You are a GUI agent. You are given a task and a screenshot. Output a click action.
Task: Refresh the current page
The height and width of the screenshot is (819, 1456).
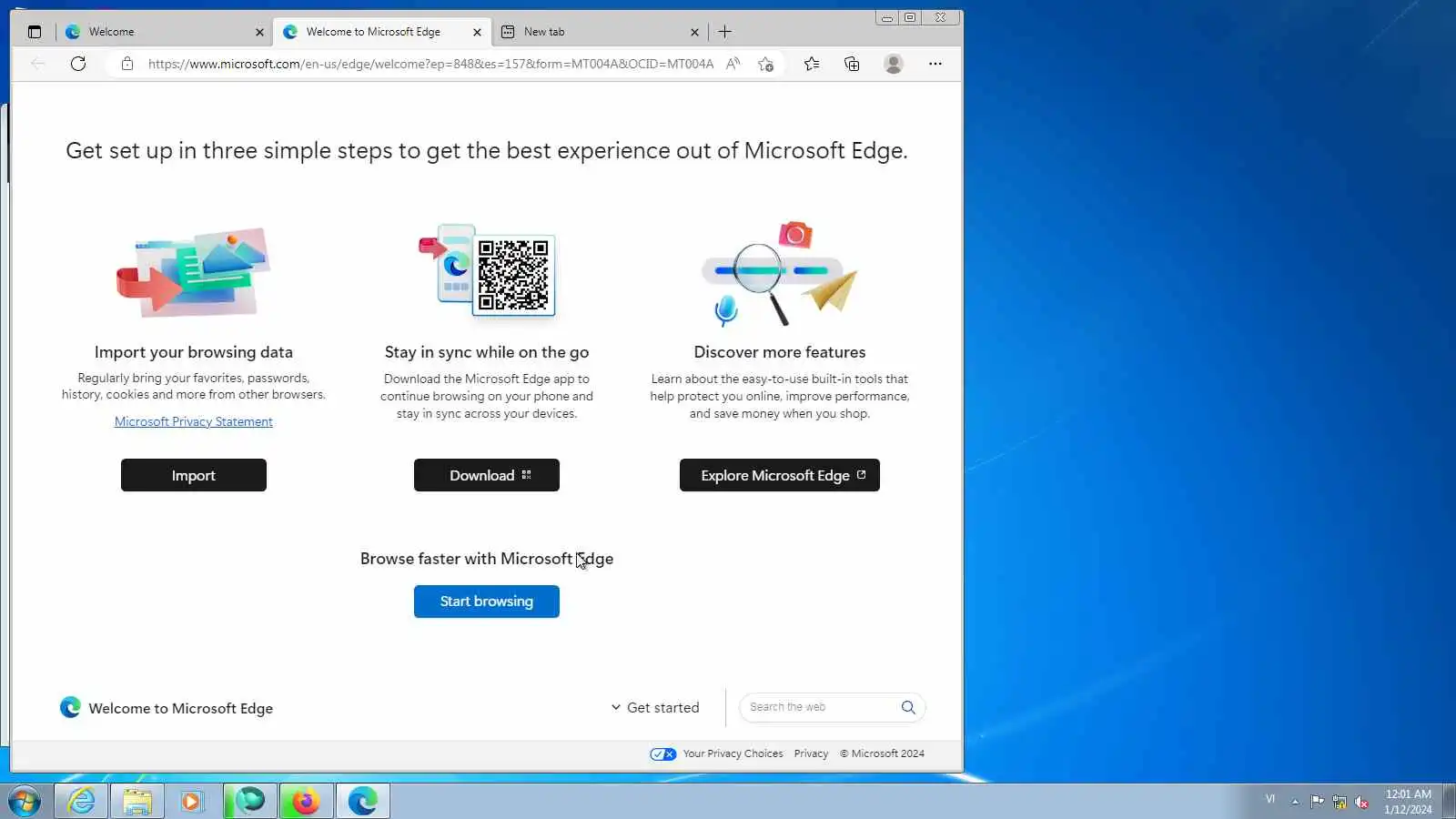[x=78, y=64]
